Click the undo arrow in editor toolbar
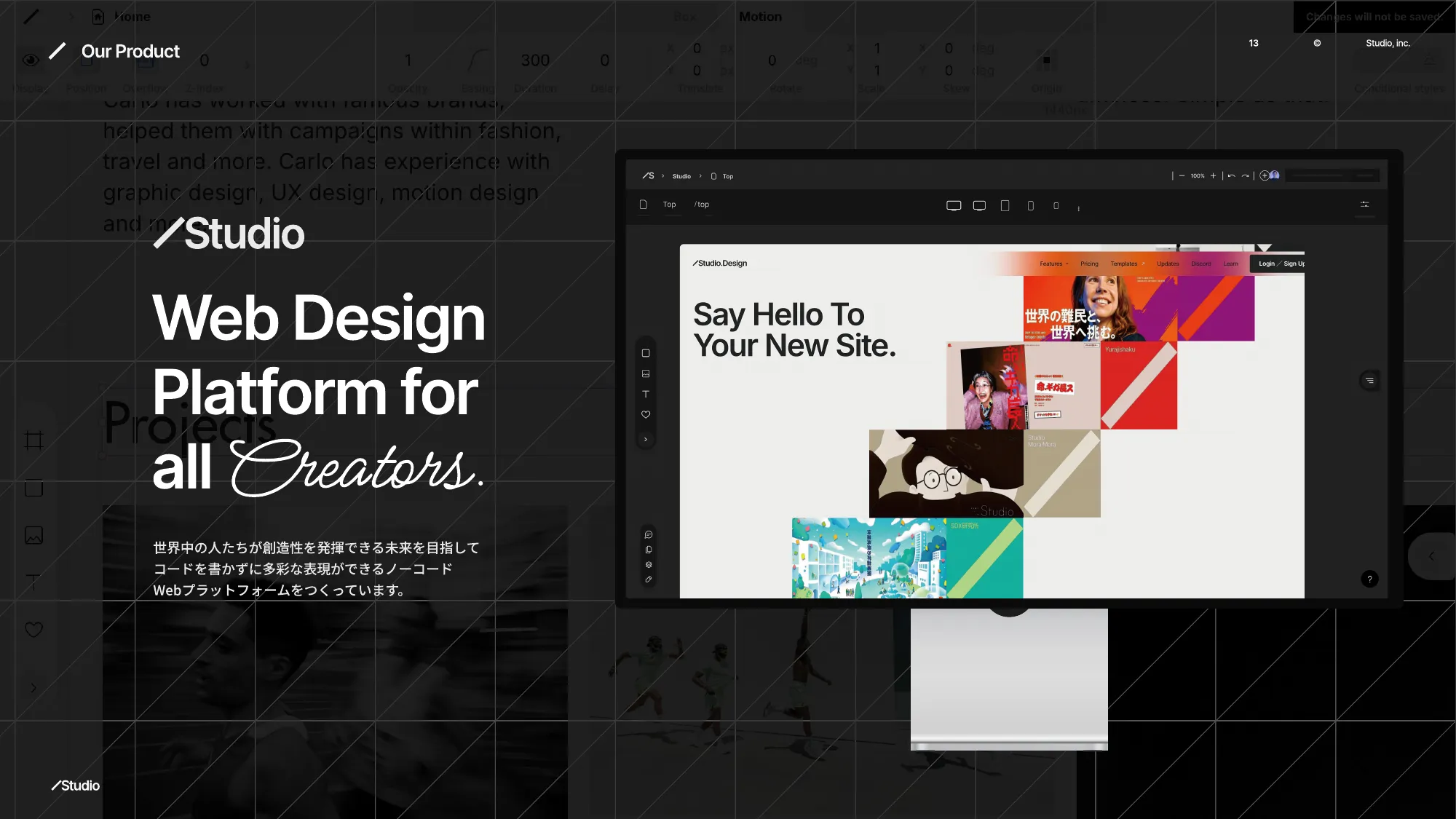Image resolution: width=1456 pixels, height=819 pixels. (x=1231, y=175)
